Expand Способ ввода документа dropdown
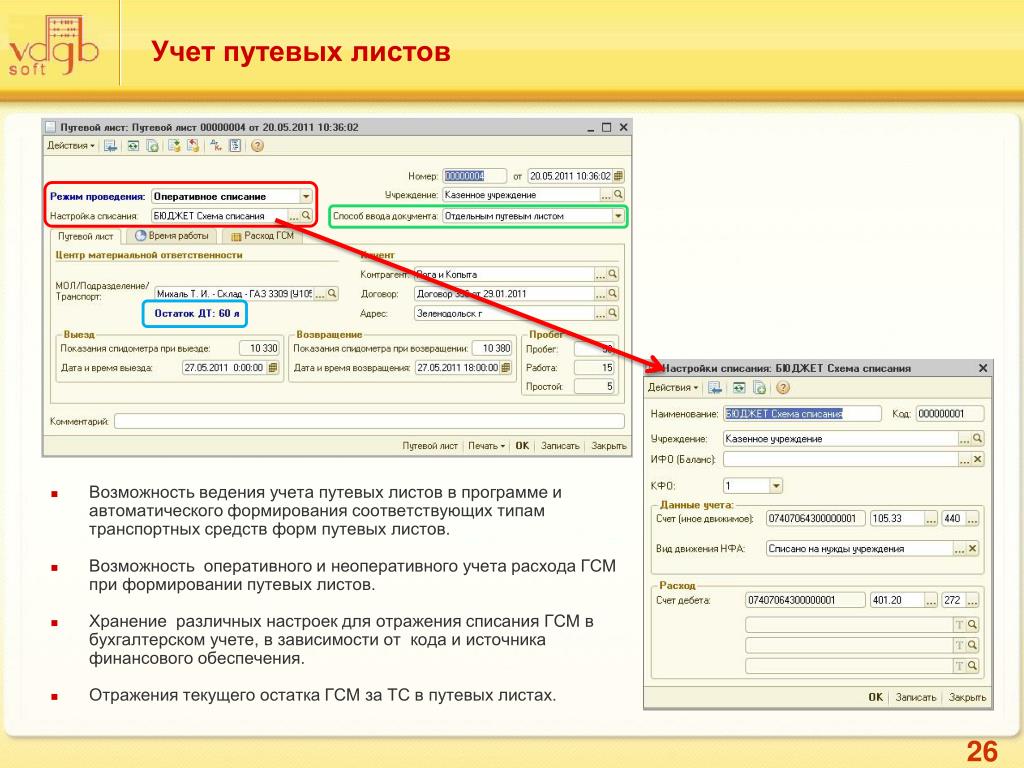The image size is (1024, 768). pyautogui.click(x=618, y=215)
